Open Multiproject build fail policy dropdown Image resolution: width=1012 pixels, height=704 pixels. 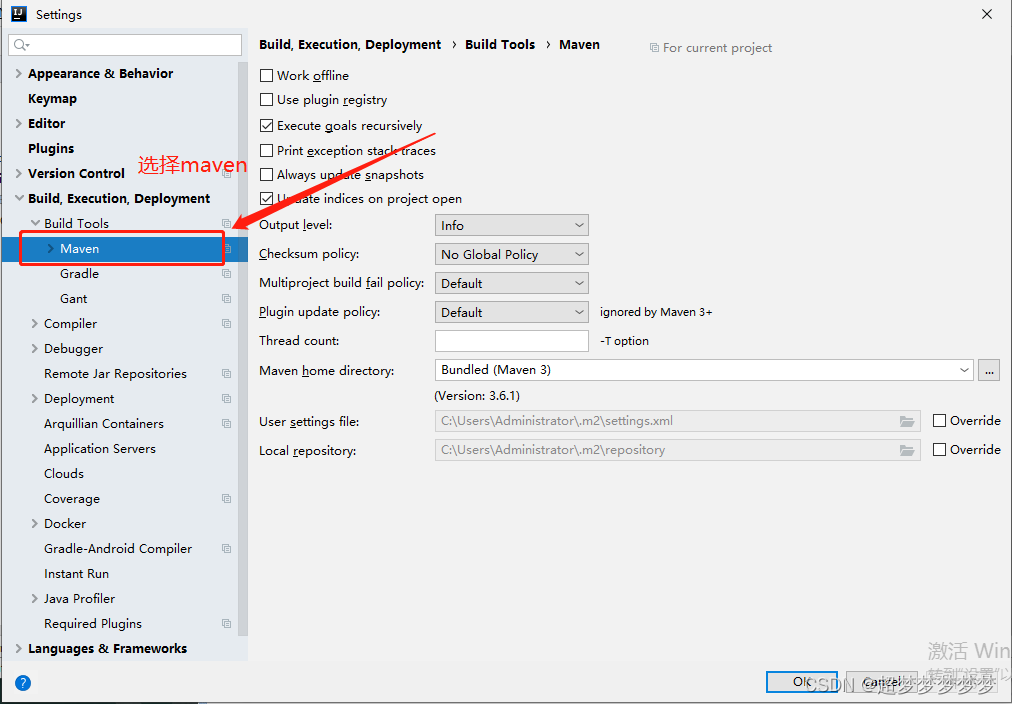click(512, 283)
